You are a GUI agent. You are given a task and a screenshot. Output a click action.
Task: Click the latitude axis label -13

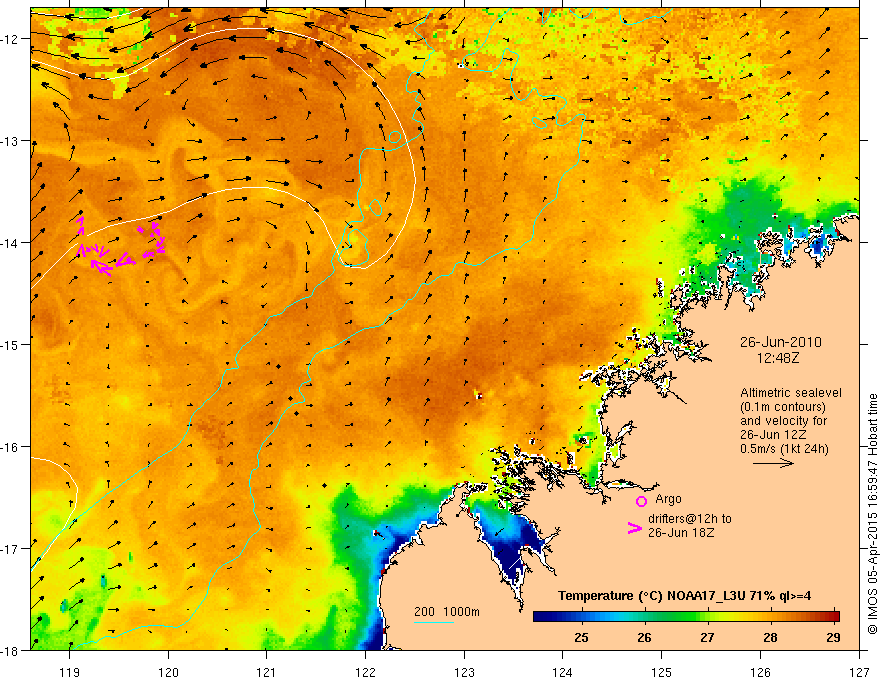click(x=10, y=141)
